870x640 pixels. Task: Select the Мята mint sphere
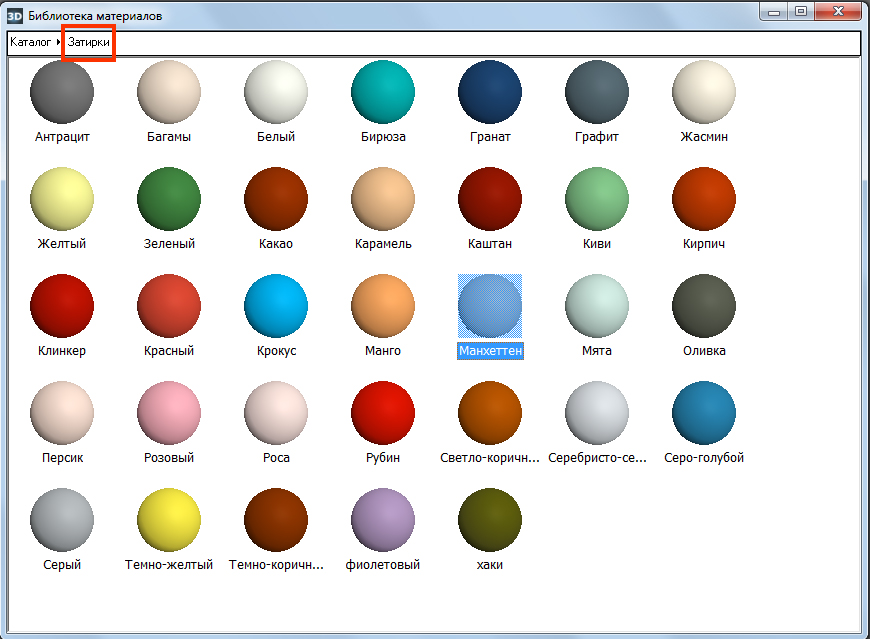point(597,306)
